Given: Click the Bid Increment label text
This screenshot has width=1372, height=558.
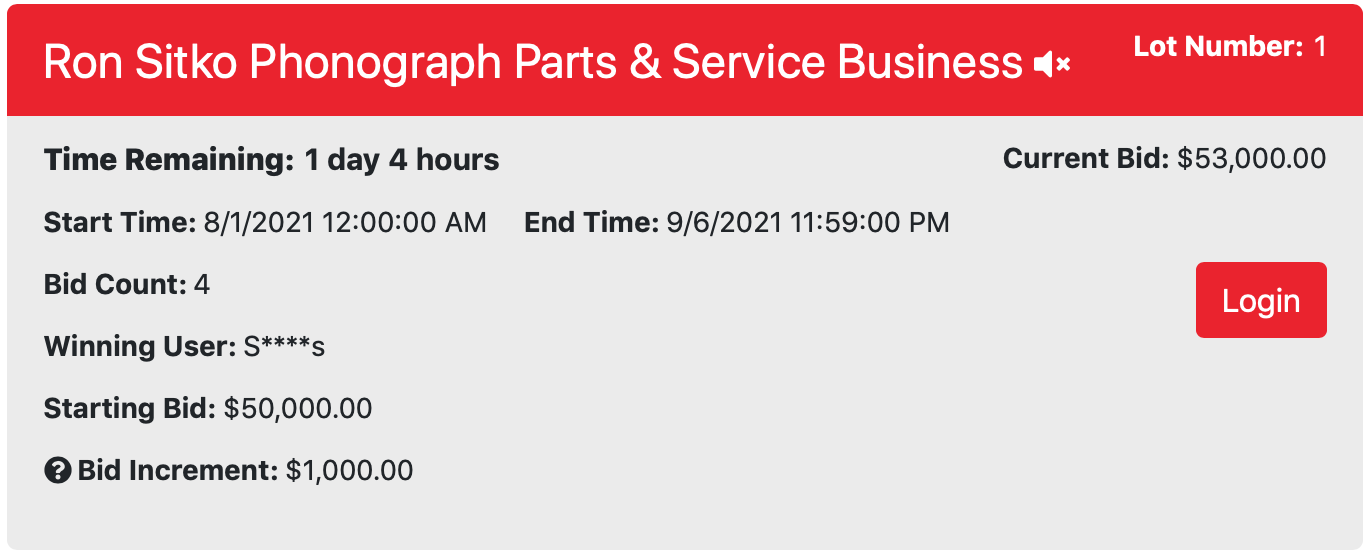Looking at the screenshot, I should [177, 470].
